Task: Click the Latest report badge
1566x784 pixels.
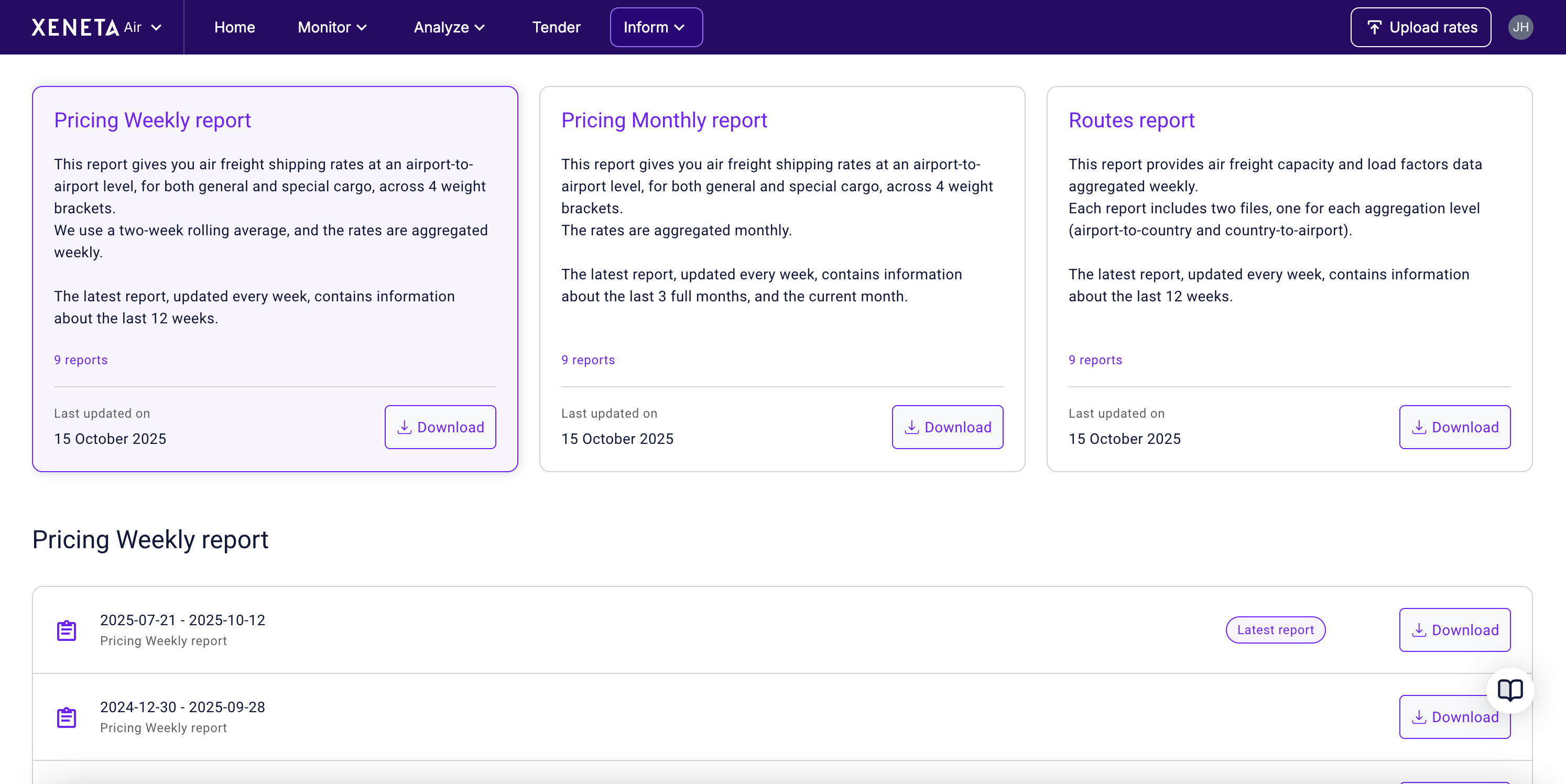Action: 1275,629
